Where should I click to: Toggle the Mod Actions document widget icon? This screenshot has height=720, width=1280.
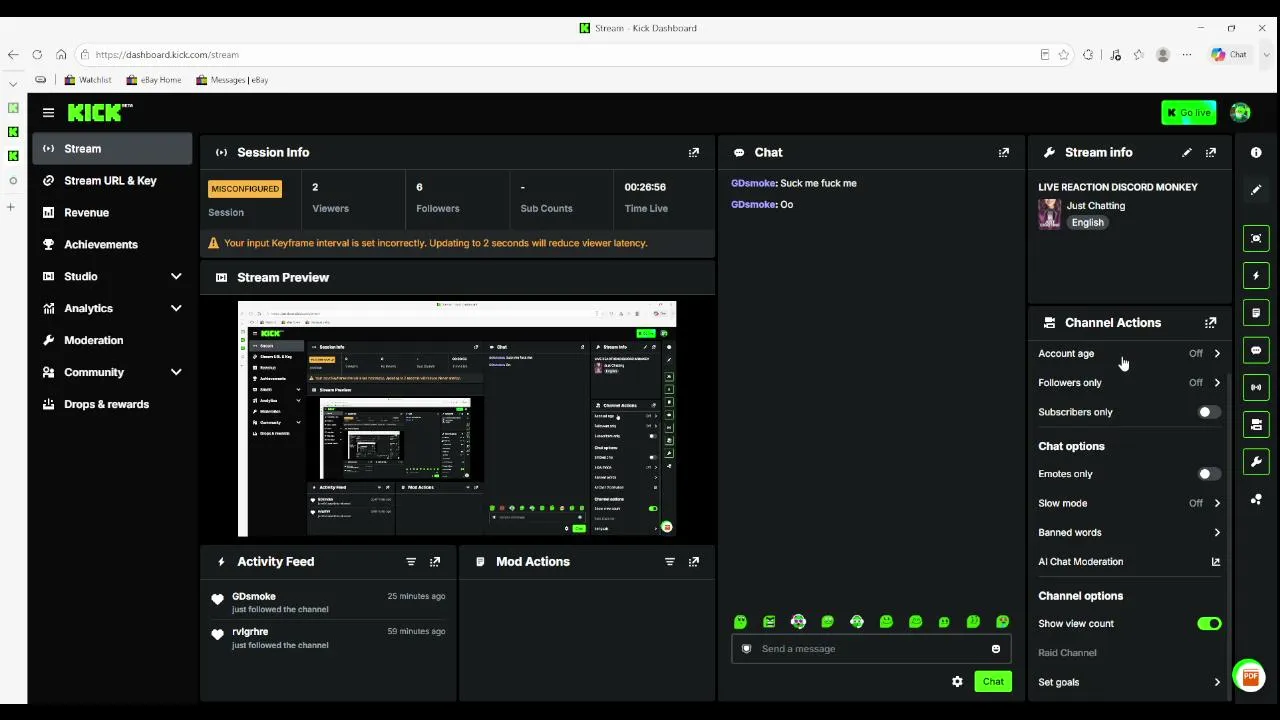(1256, 313)
